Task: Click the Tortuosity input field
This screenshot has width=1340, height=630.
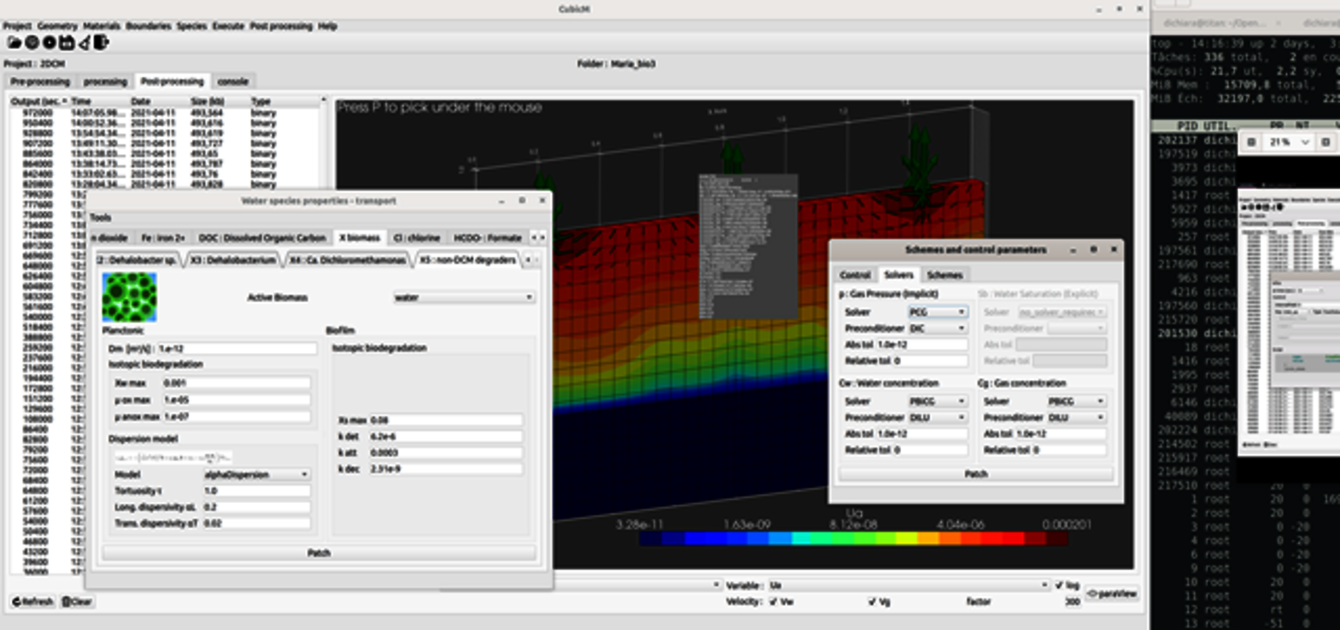Action: pos(256,491)
